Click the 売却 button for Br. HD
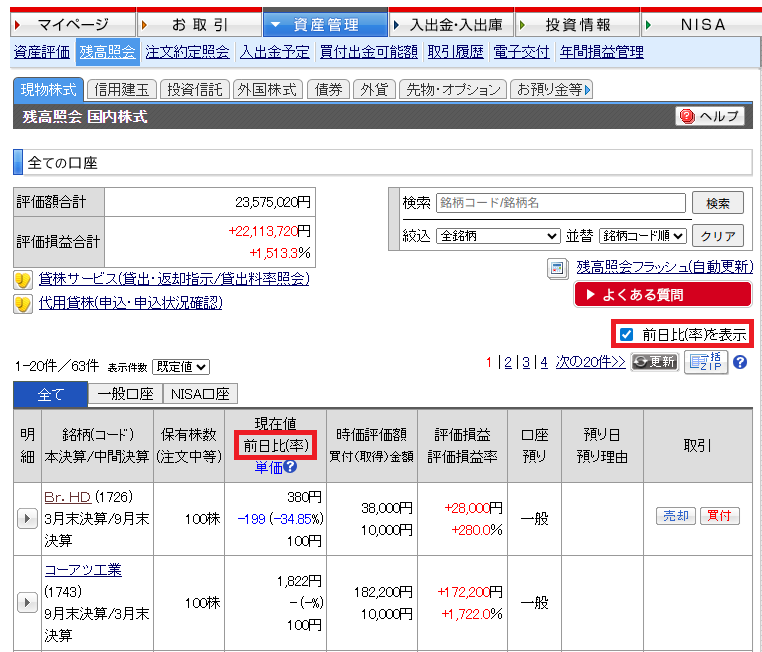This screenshot has width=762, height=652. 675,516
